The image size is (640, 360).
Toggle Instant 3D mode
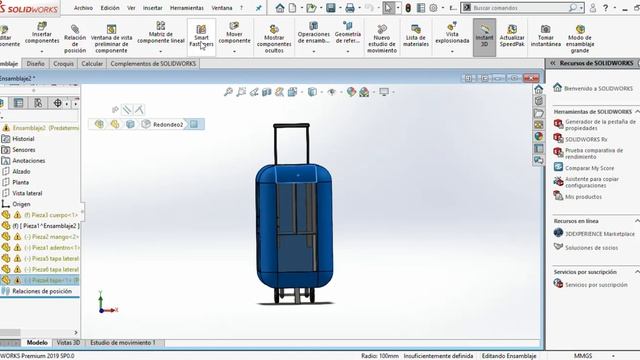484,37
